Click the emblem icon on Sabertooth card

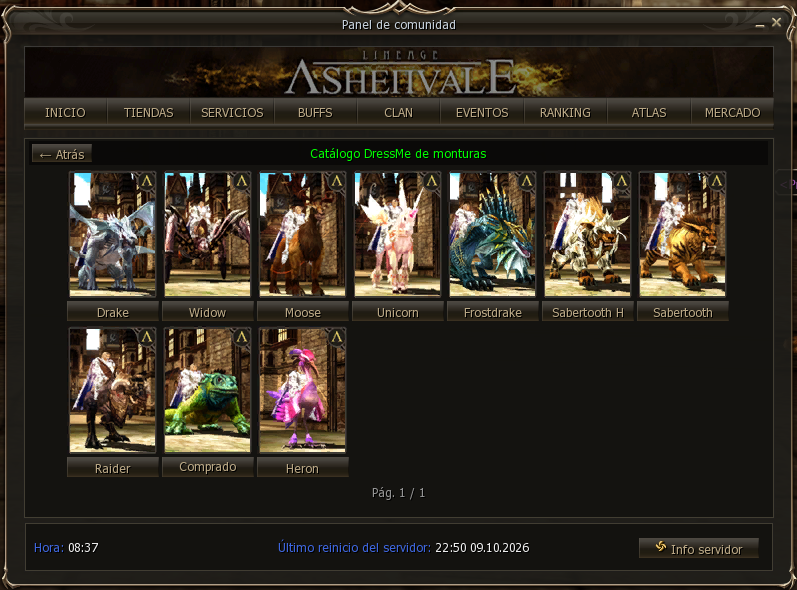[x=717, y=181]
